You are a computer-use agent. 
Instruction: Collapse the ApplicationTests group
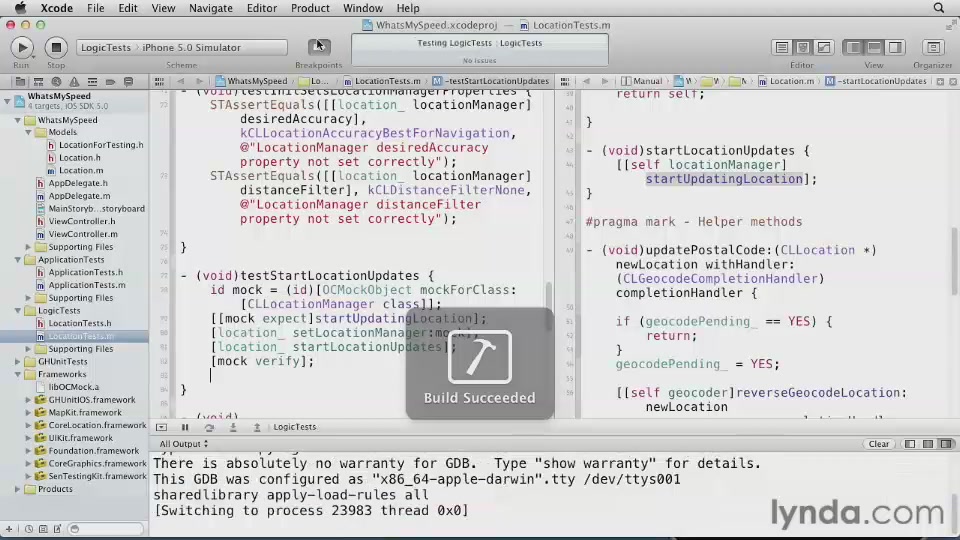(x=18, y=260)
